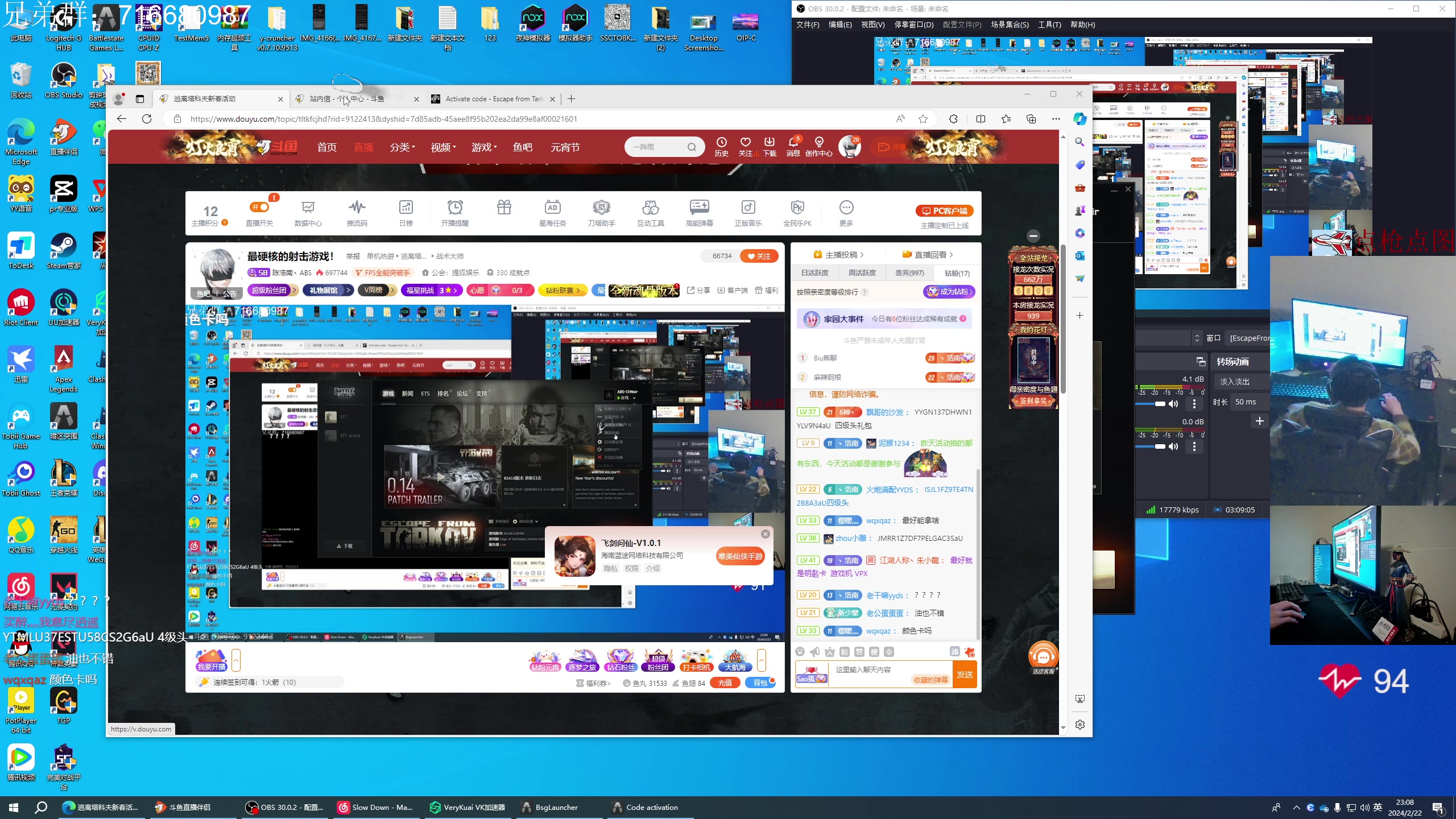Open the 工具(T) menu in OBS
The width and height of the screenshot is (1456, 819).
click(x=1049, y=25)
